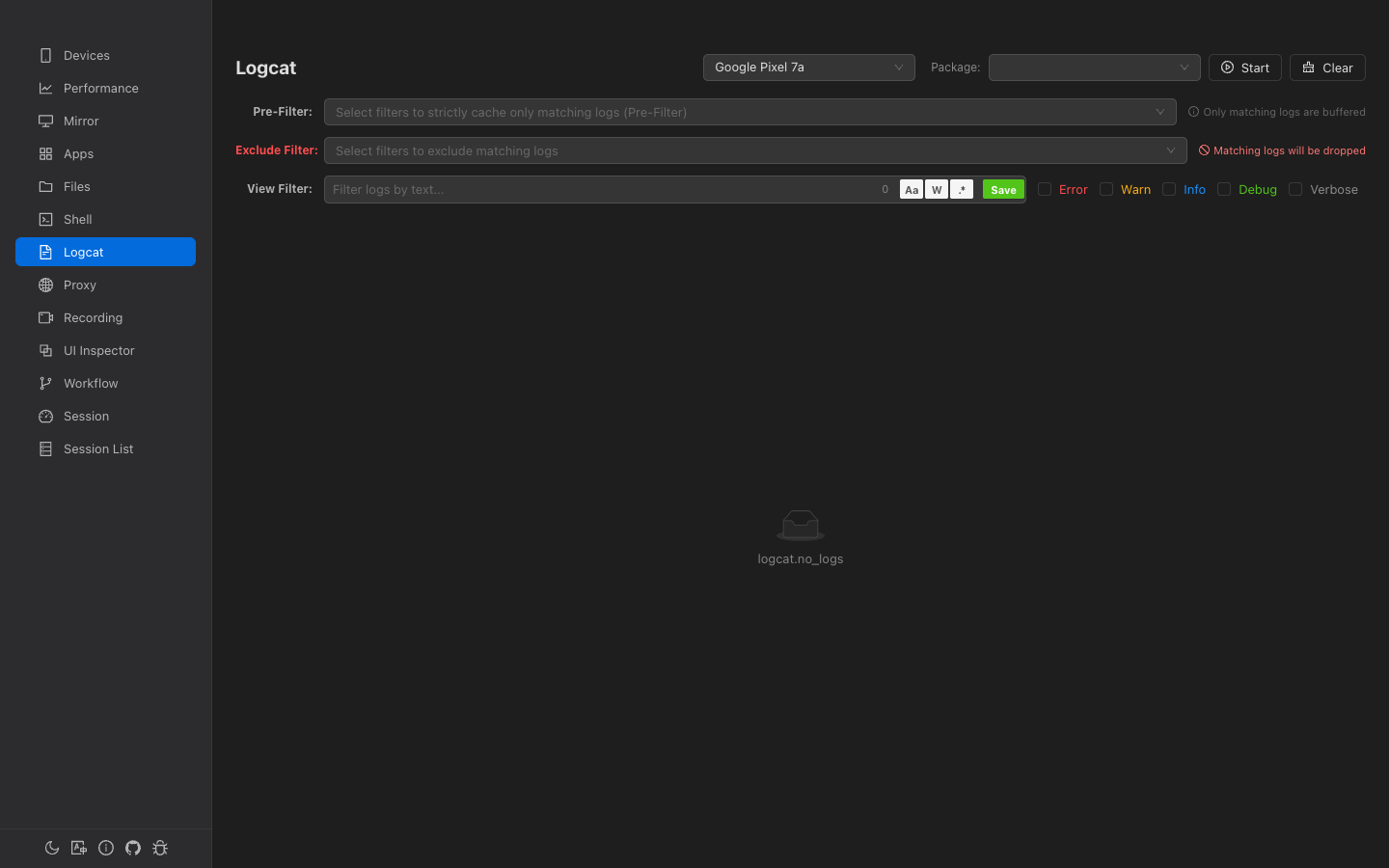This screenshot has height=868, width=1389.
Task: Open the Mirror screen feature
Action: 82,121
